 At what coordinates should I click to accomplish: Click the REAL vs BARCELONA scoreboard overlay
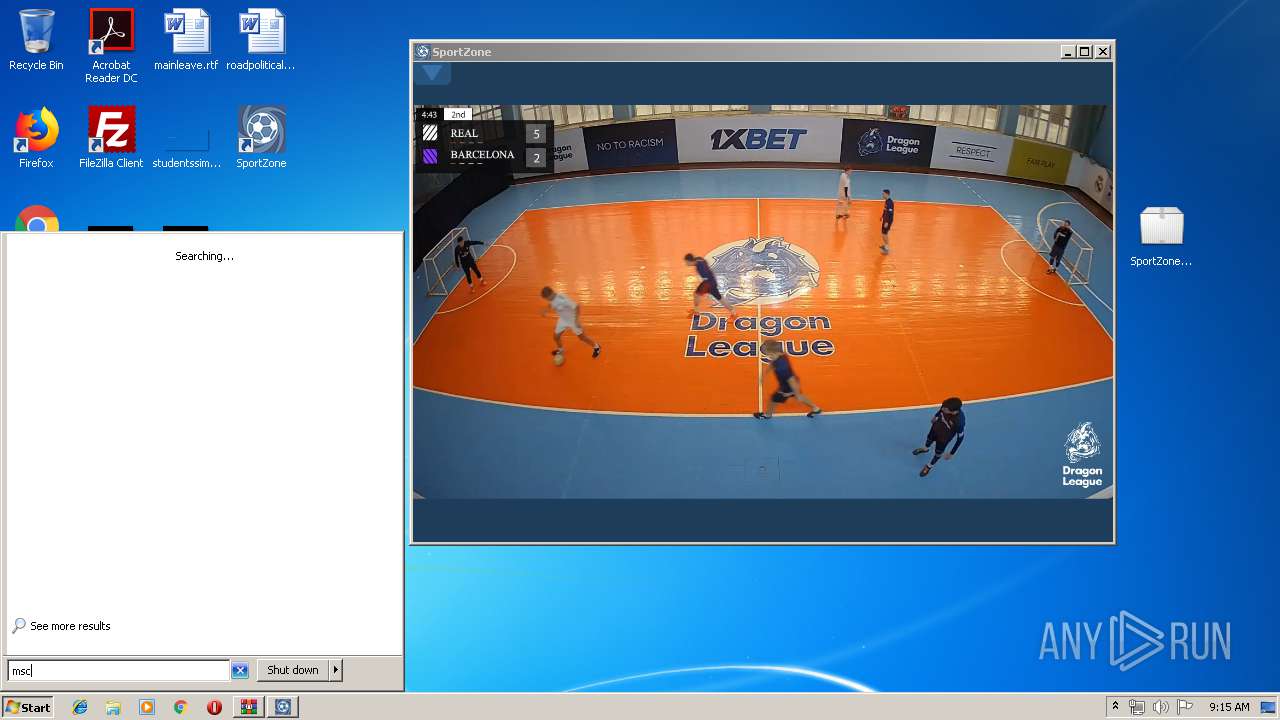[483, 140]
